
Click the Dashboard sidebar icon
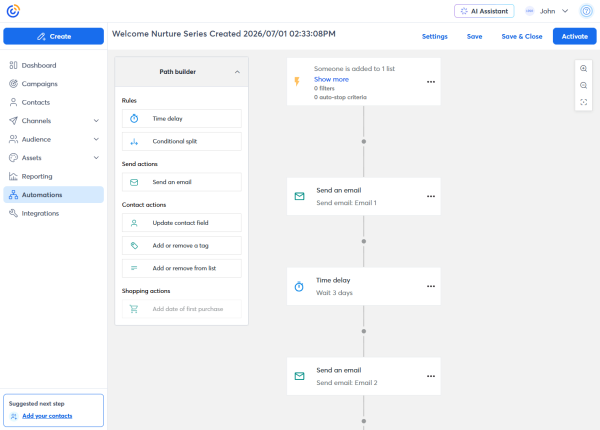(x=13, y=65)
